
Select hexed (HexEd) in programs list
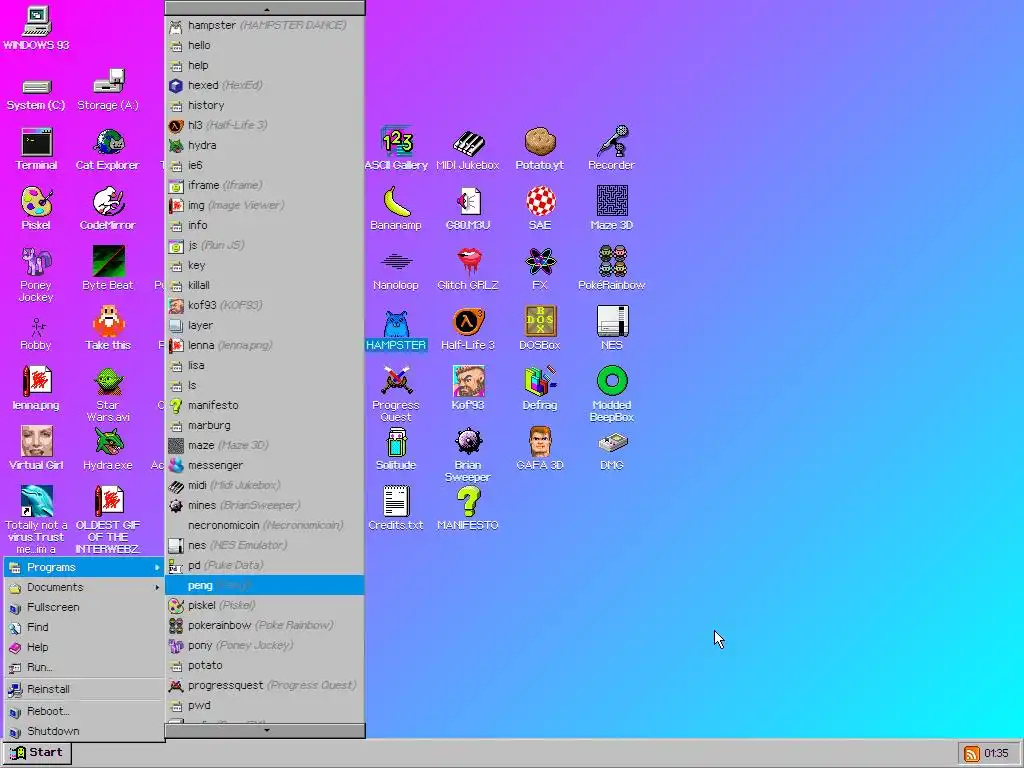(x=265, y=85)
